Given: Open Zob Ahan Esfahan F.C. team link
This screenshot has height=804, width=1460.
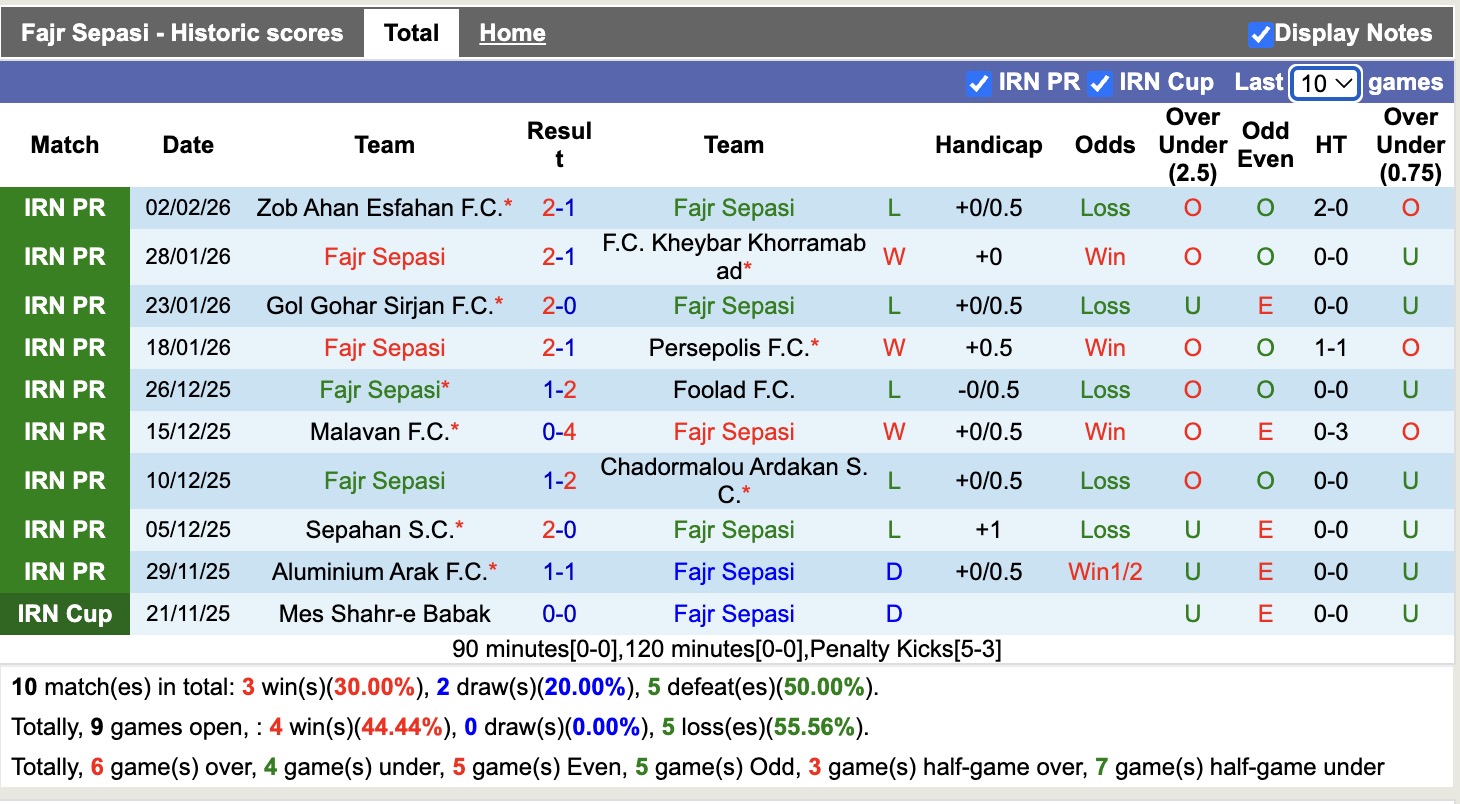Looking at the screenshot, I should (x=380, y=208).
